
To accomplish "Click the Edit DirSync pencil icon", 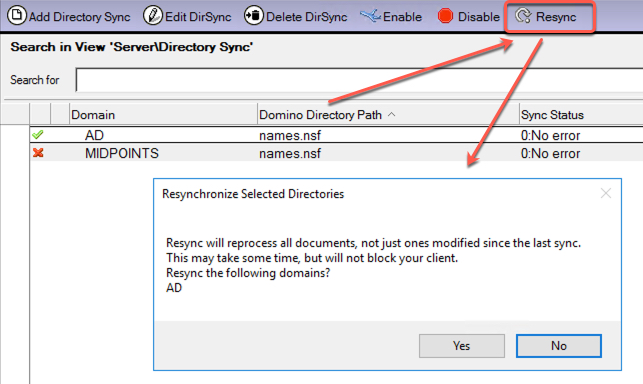I will [x=153, y=16].
